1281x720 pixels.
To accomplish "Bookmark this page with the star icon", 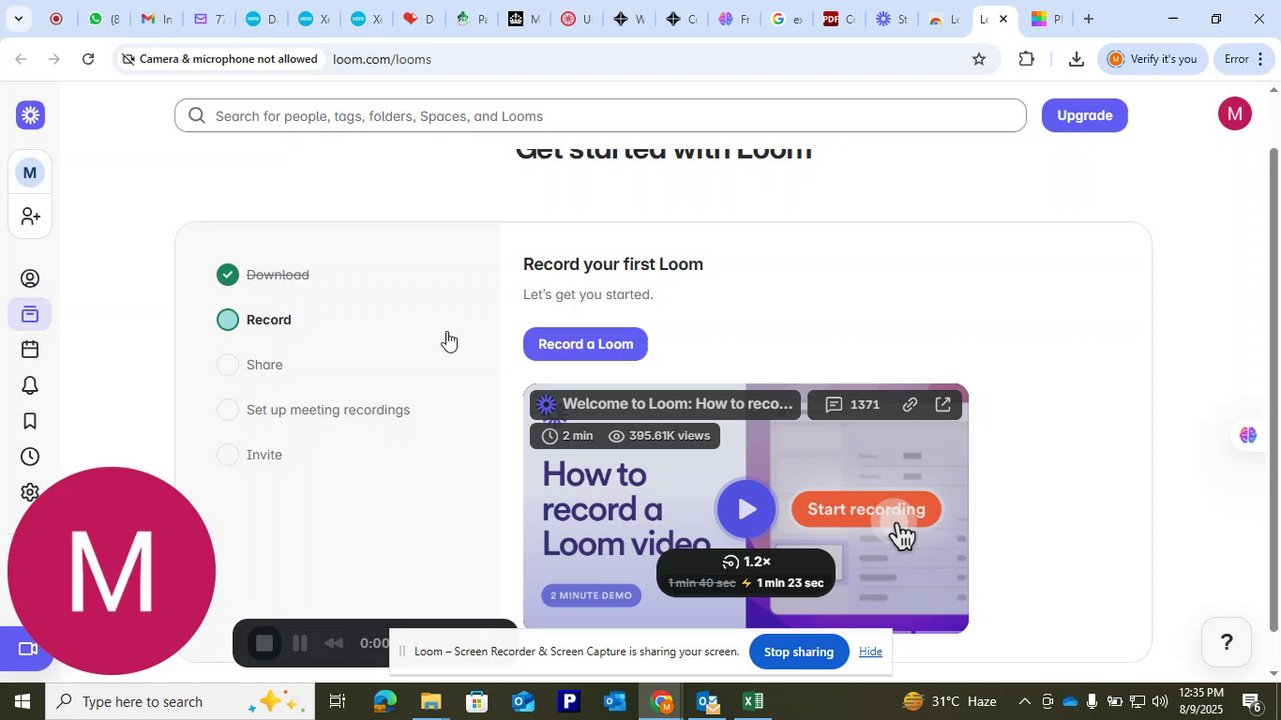I will (x=979, y=59).
